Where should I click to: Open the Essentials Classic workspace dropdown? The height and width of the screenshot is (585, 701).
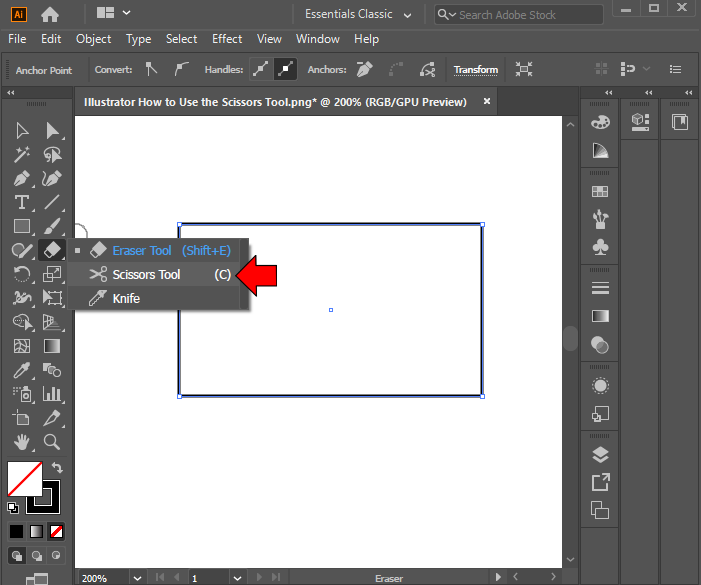(x=362, y=14)
